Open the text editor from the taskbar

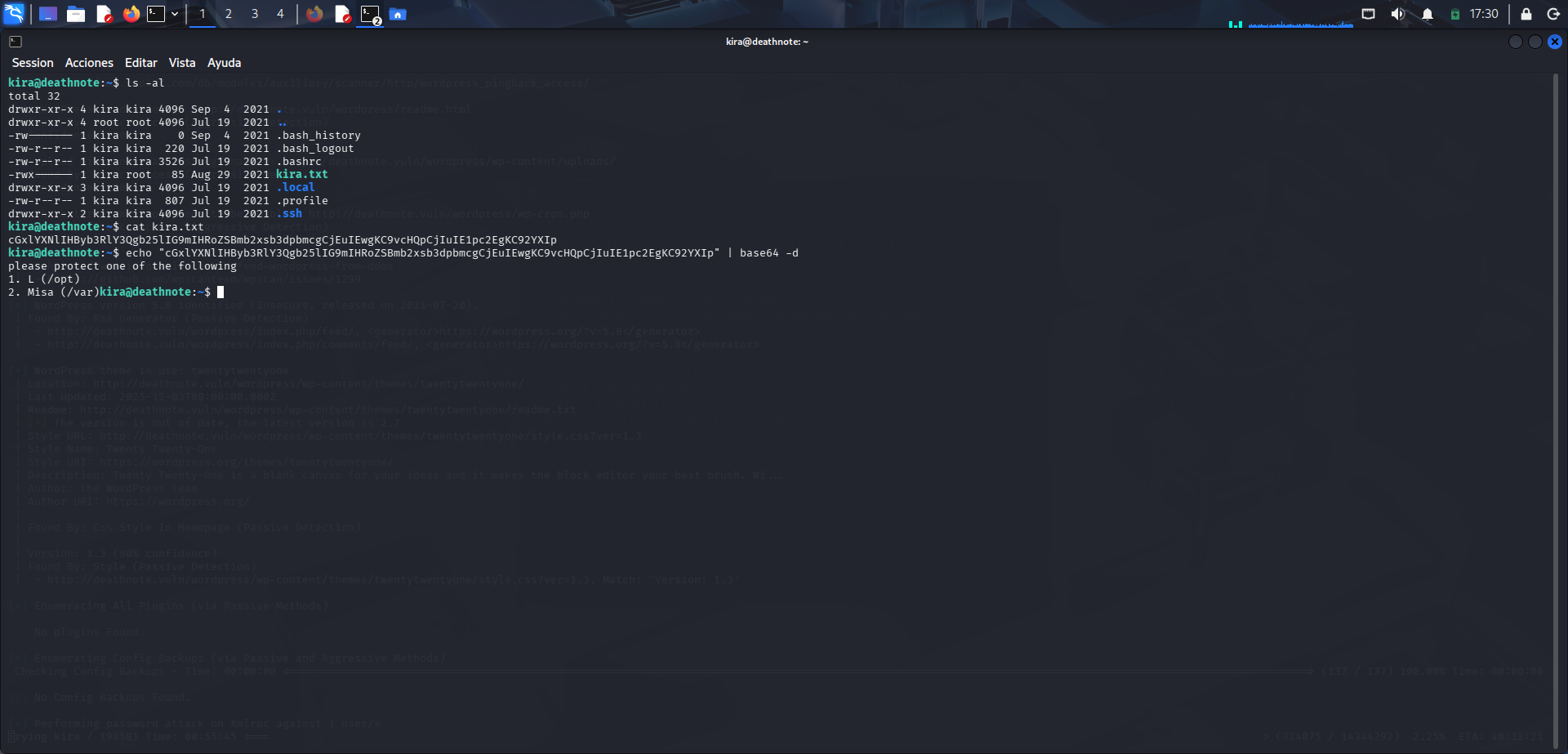104,14
